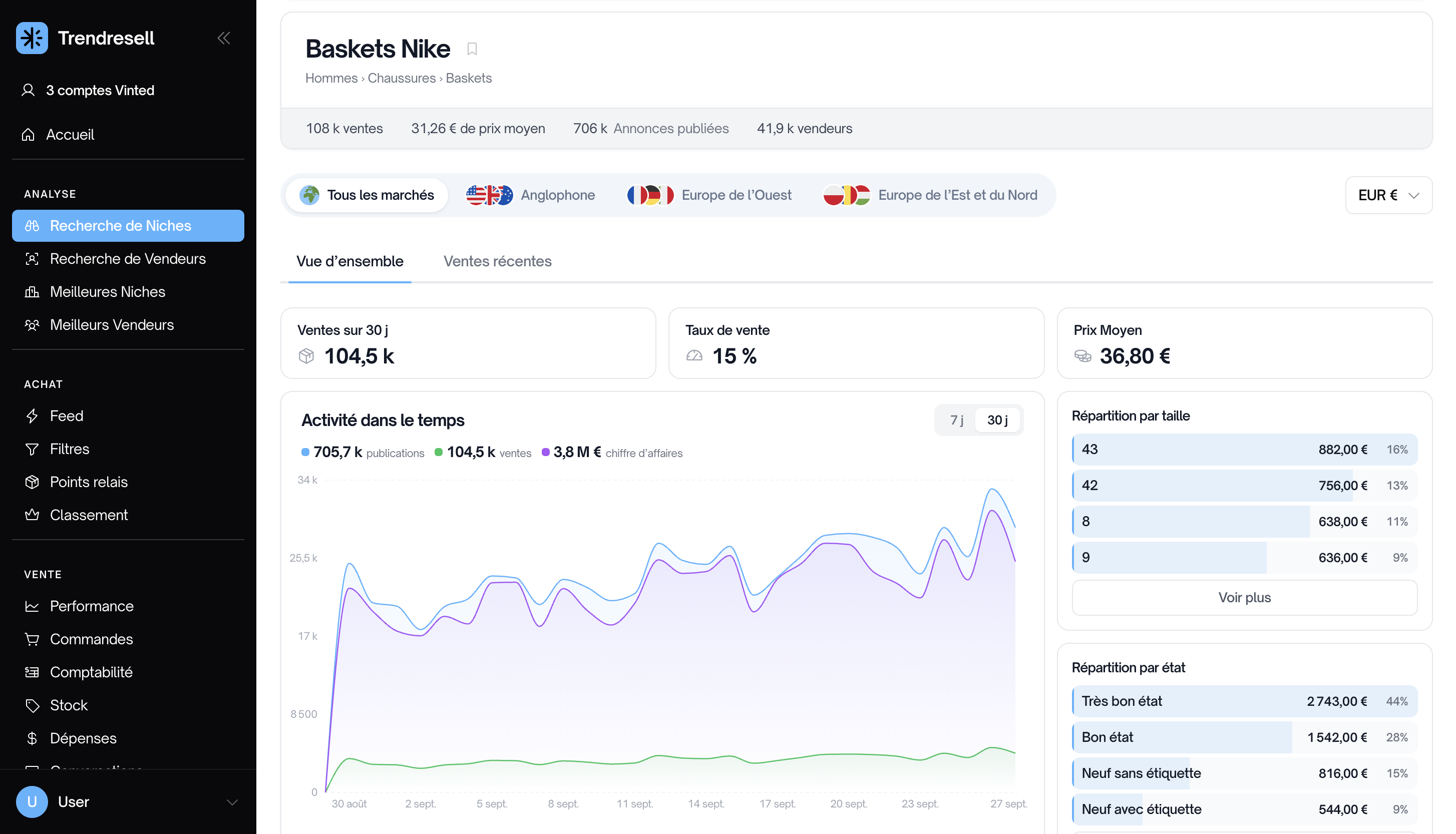Viewport: 1456px width, 834px height.
Task: Click the crown Classement icon
Action: [32, 515]
